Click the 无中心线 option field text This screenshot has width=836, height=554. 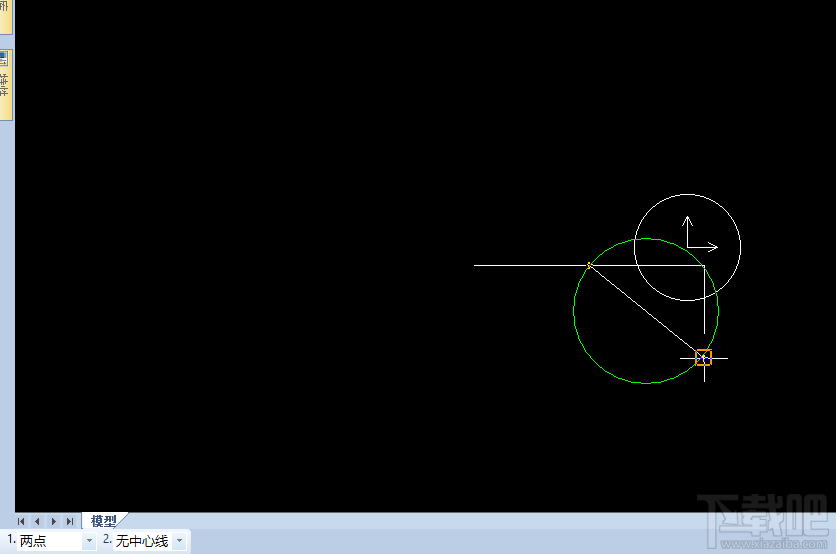[142, 541]
